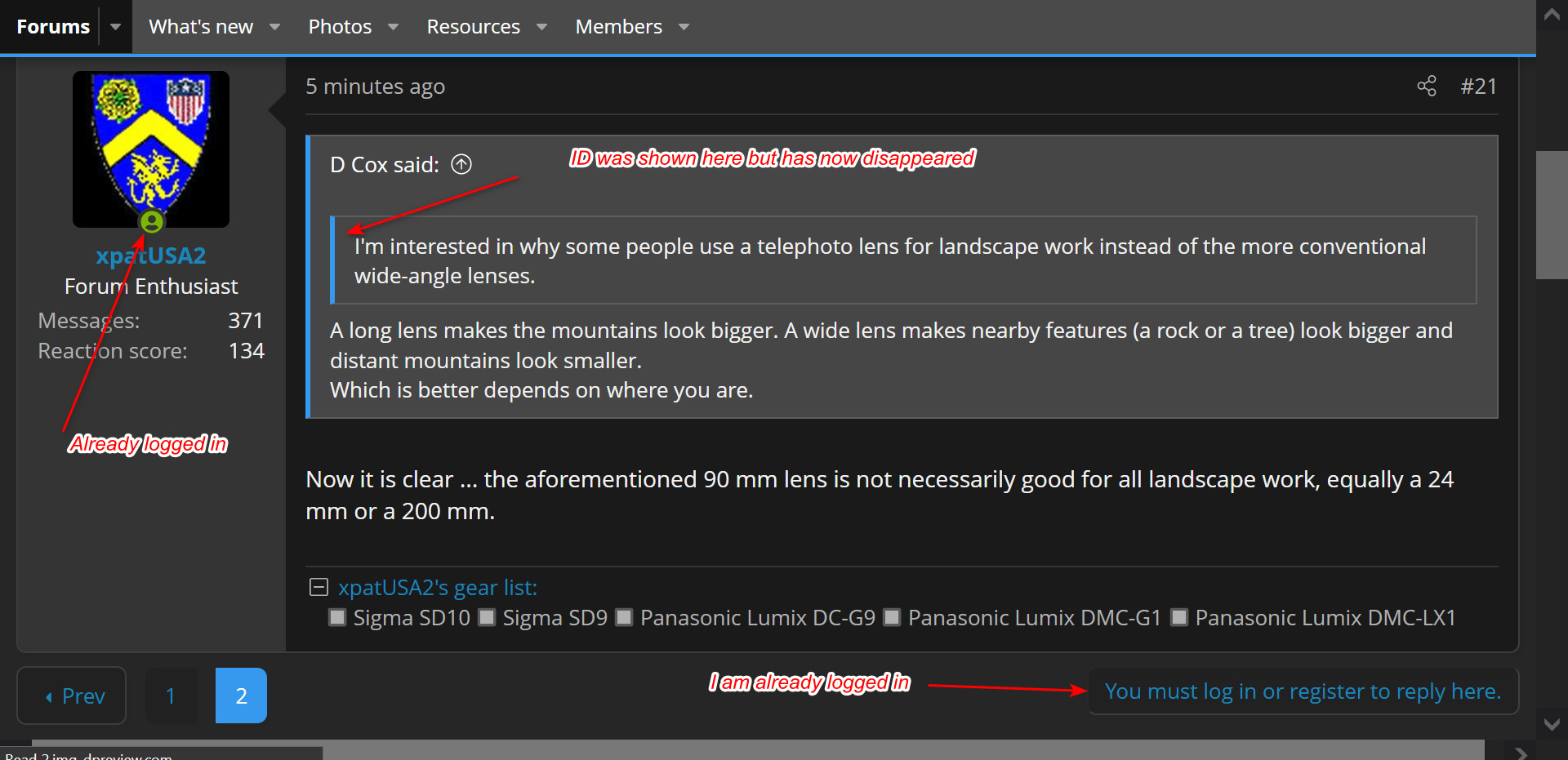
Task: Click the share icon beside post #21
Action: tap(1426, 86)
